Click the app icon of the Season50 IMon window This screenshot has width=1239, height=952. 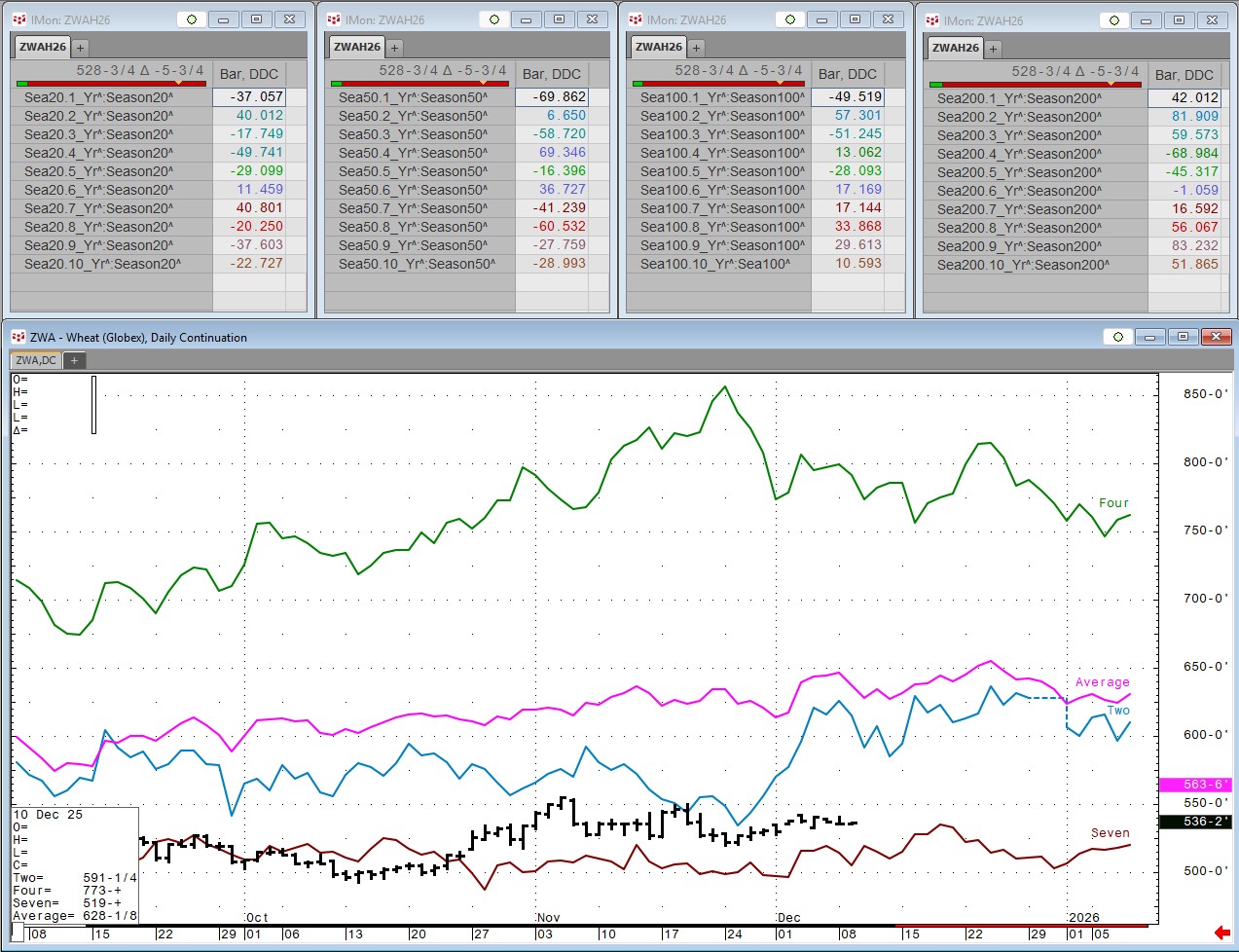point(334,19)
